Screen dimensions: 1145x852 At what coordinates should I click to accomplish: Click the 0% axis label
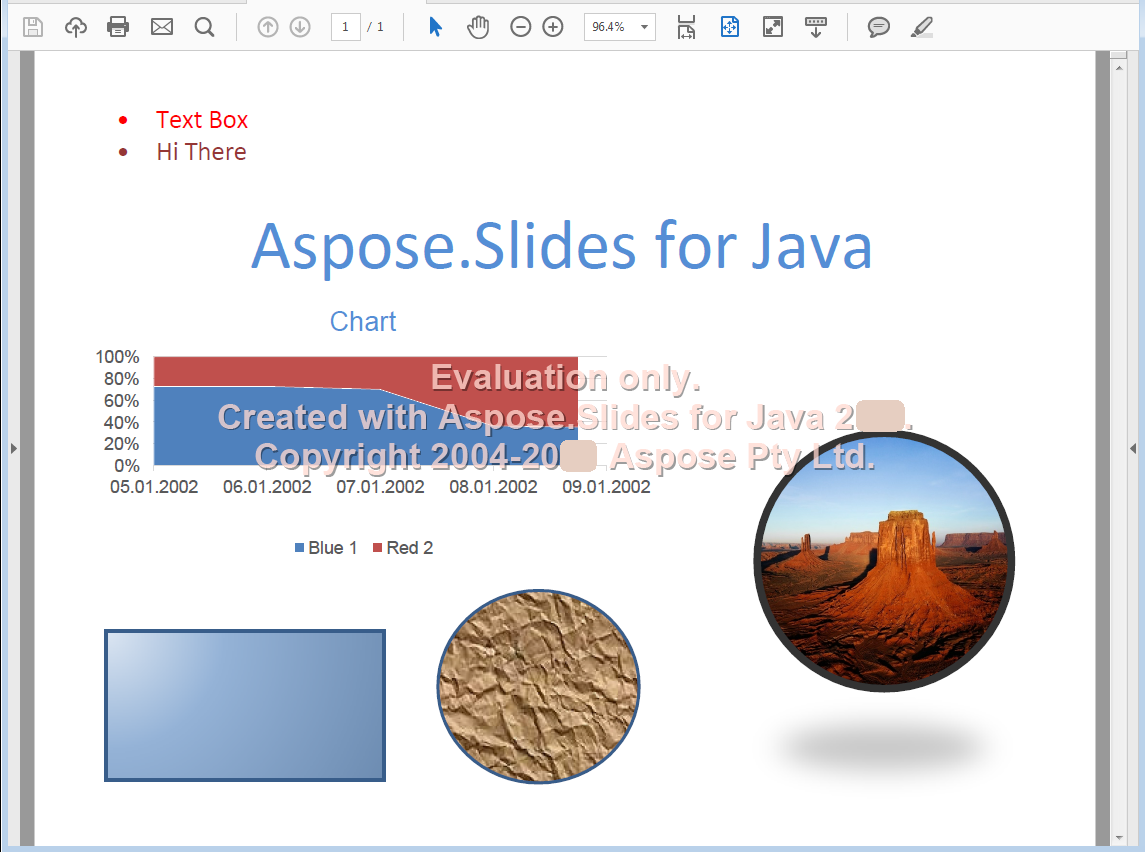click(126, 466)
